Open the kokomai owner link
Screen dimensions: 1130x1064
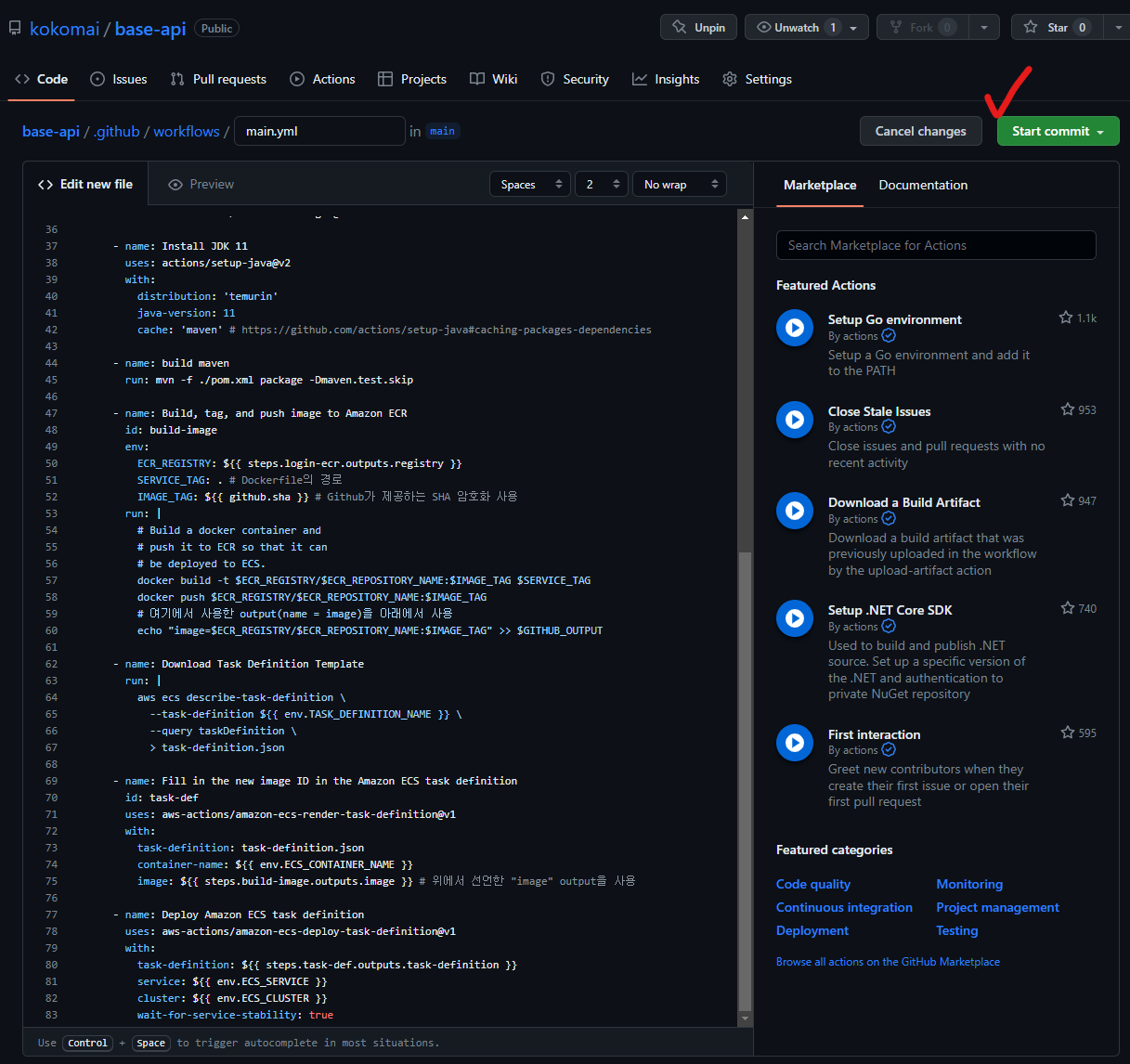64,29
